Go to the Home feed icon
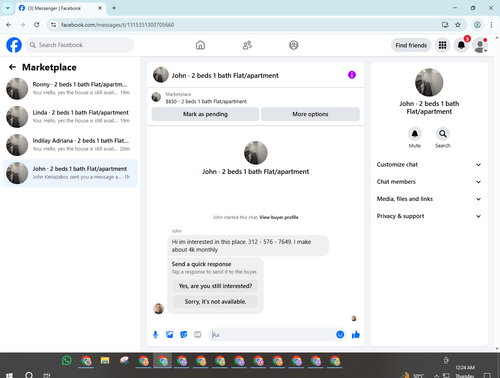This screenshot has width=500, height=378. coord(200,45)
